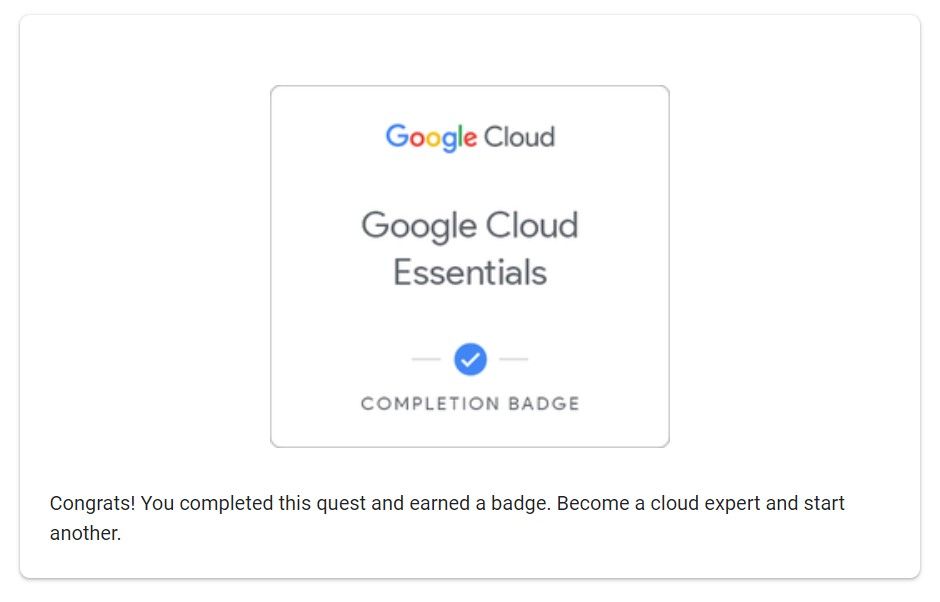The height and width of the screenshot is (602, 940).
Task: Click the line left of the checkmark
Action: point(426,359)
